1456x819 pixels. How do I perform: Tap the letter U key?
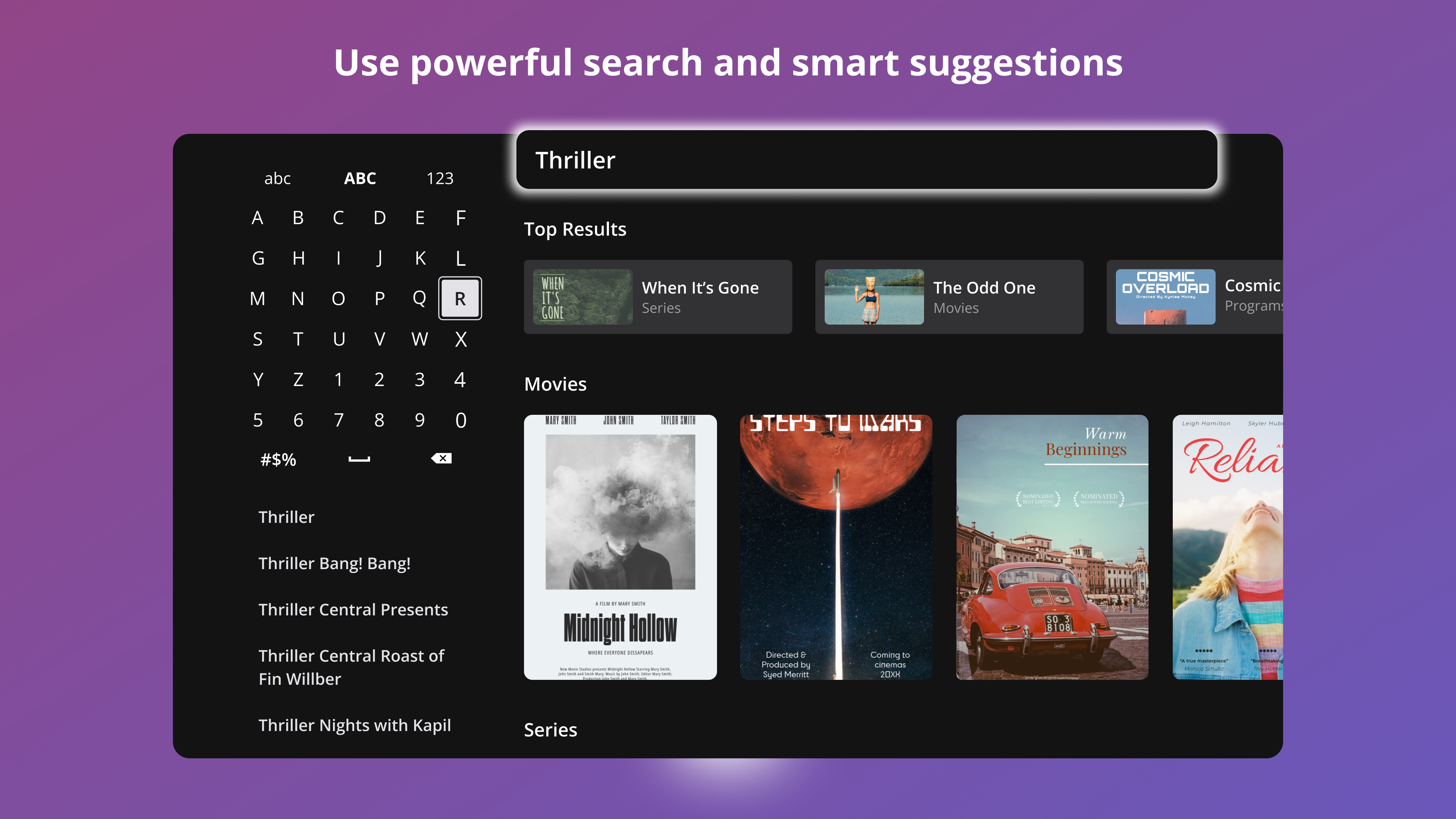pyautogui.click(x=339, y=339)
